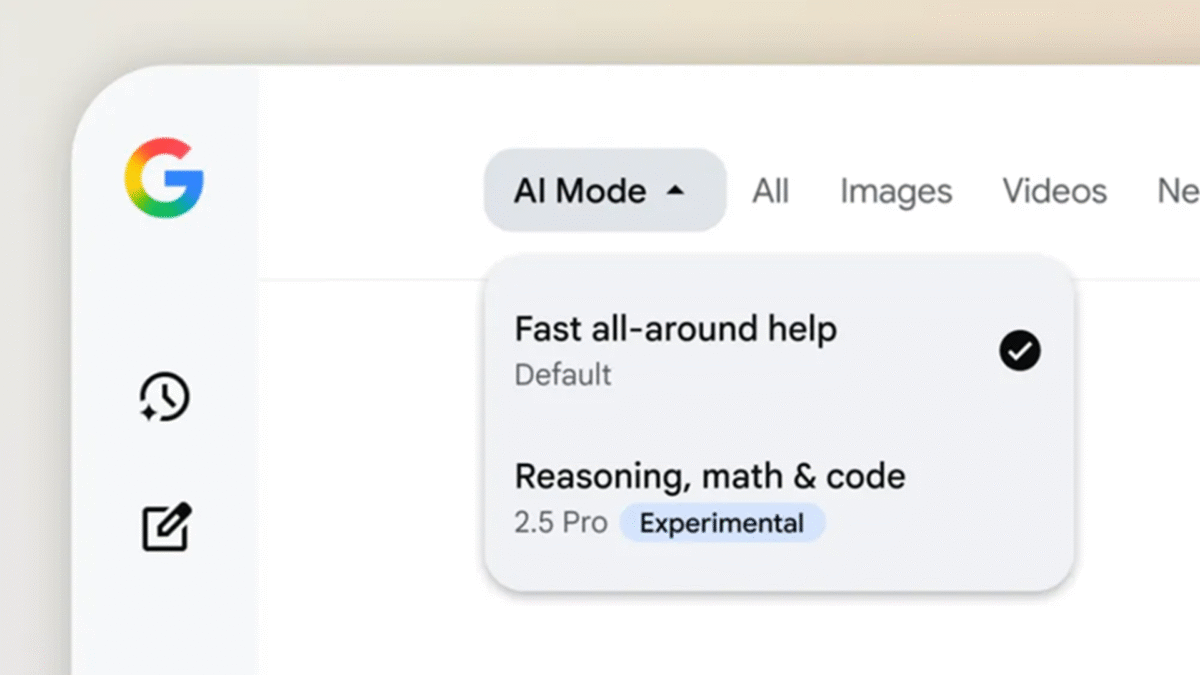This screenshot has width=1200, height=675.
Task: Open the Images search tab
Action: 895,191
